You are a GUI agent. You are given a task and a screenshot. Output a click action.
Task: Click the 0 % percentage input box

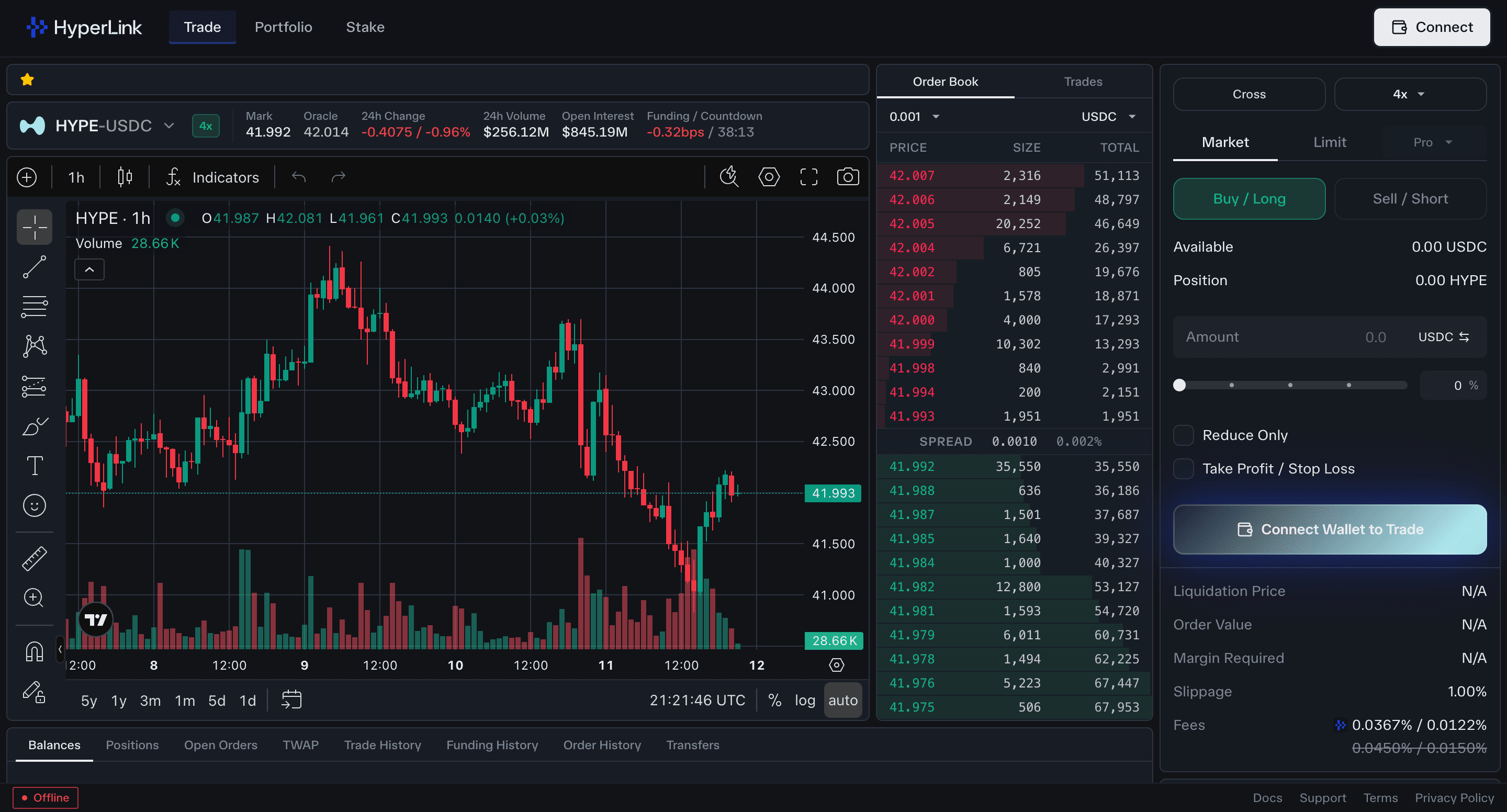pyautogui.click(x=1453, y=386)
